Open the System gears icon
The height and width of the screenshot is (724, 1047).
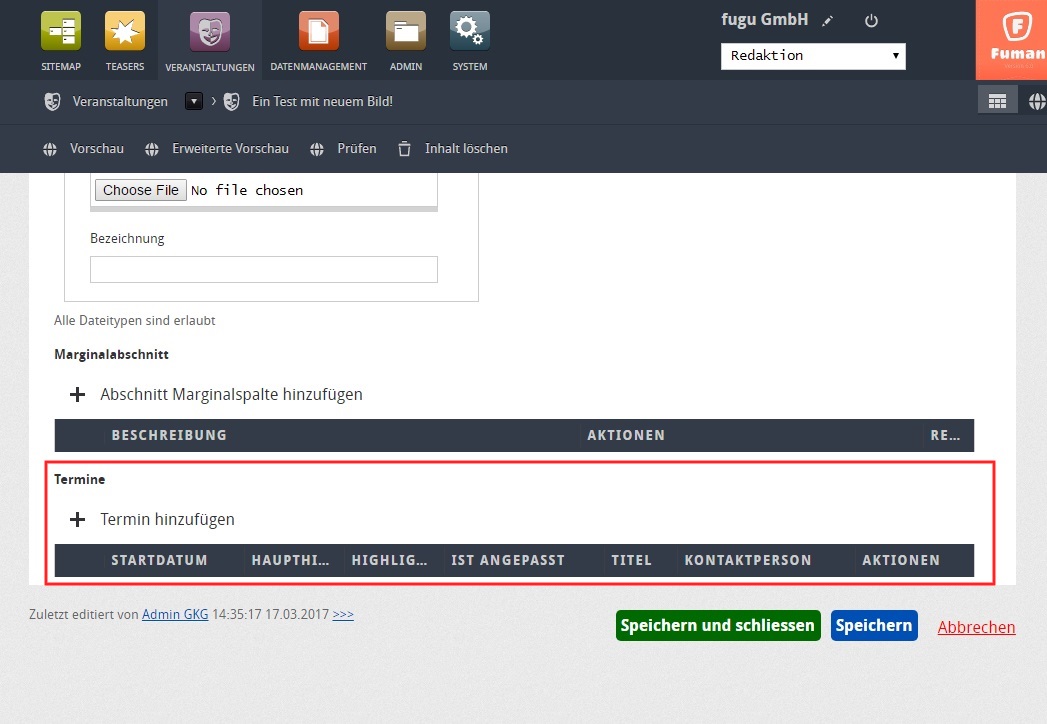pos(470,31)
